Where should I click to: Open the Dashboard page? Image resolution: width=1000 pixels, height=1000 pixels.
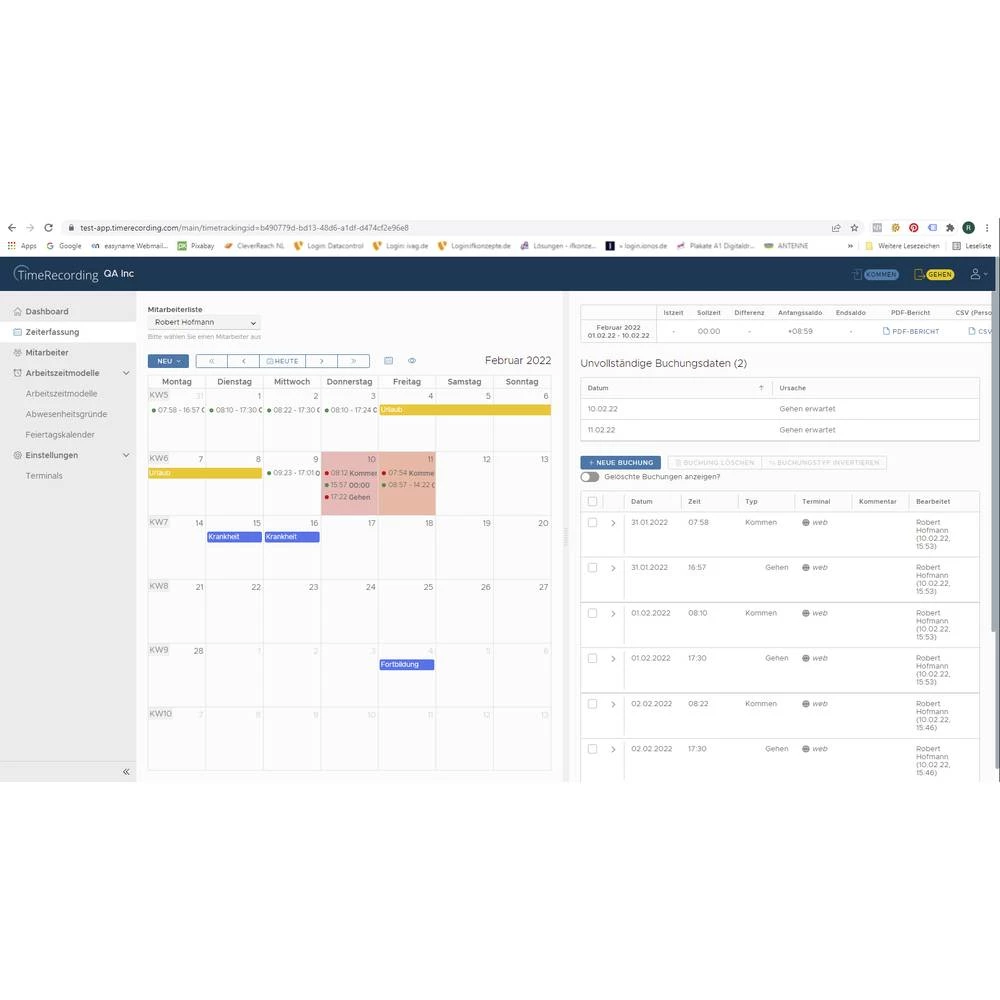coord(47,312)
